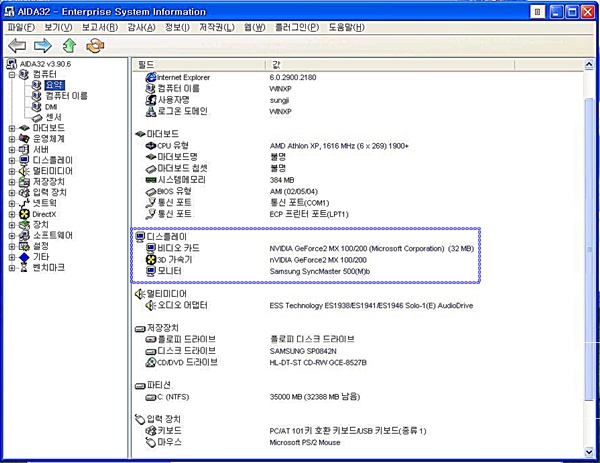Click the 입력 장치 tree icon
Screen dimensions: 600x463
coord(24,192)
